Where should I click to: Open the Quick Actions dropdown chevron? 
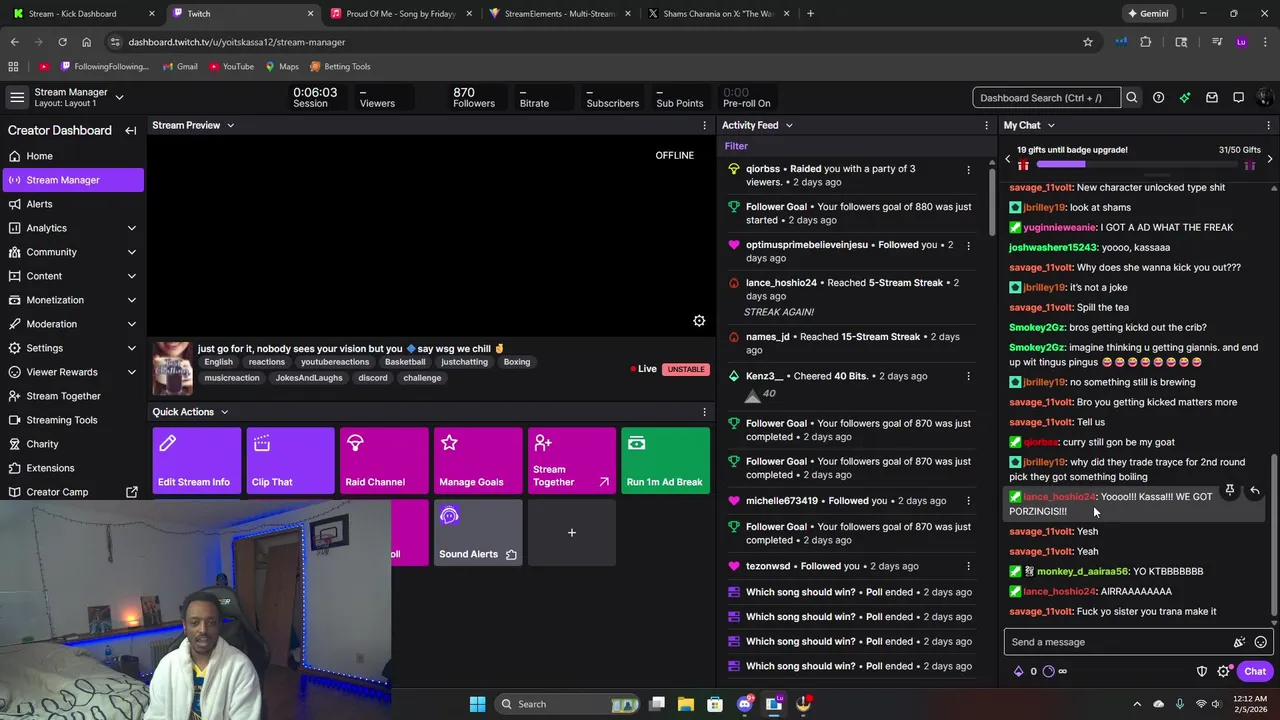(x=224, y=412)
